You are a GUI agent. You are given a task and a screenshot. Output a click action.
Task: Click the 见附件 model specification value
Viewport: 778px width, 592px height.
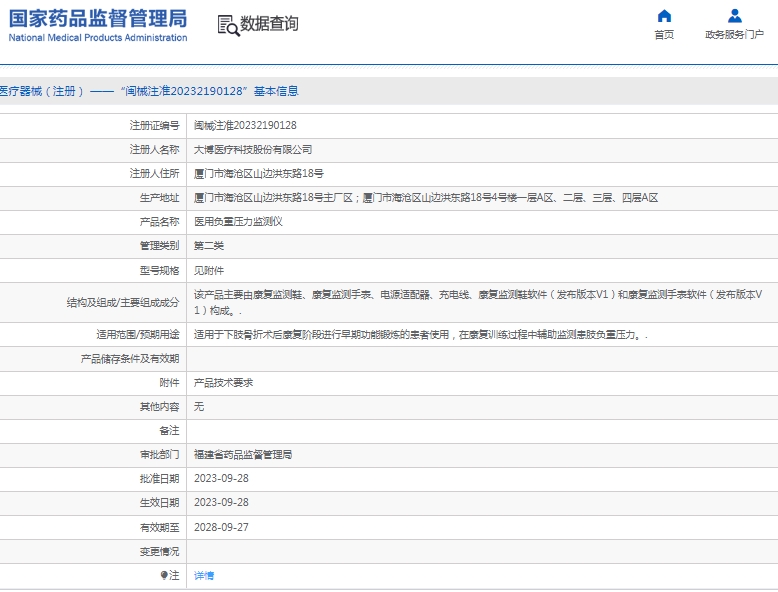click(x=208, y=270)
